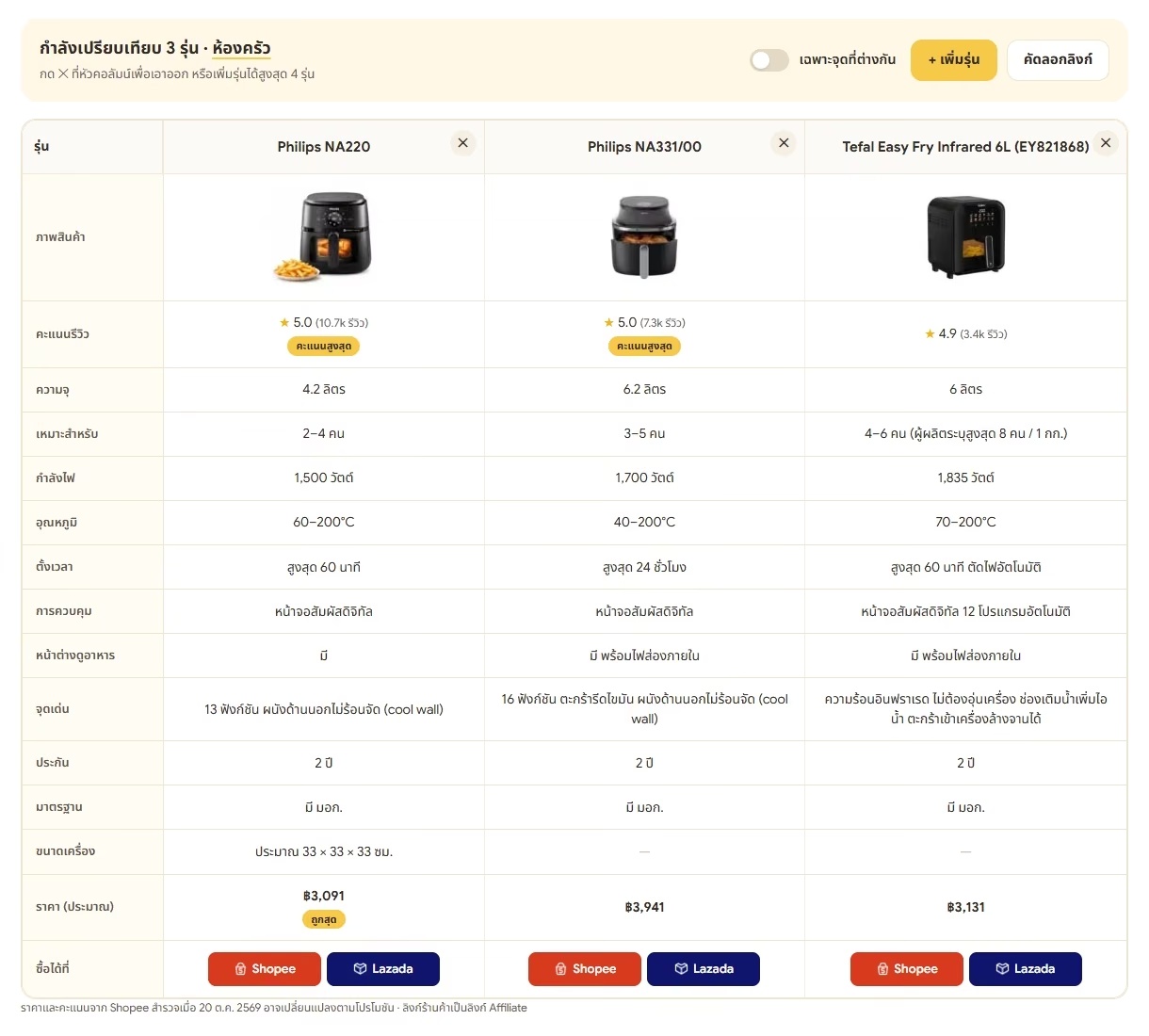Open the ห้องครัว category link
This screenshot has width=1149, height=1036.
click(241, 48)
